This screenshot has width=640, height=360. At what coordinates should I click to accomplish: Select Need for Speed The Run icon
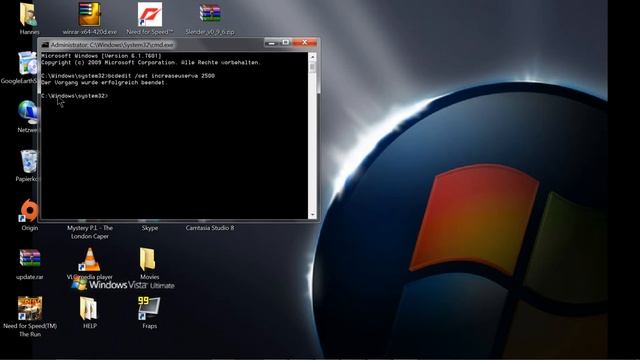click(30, 308)
